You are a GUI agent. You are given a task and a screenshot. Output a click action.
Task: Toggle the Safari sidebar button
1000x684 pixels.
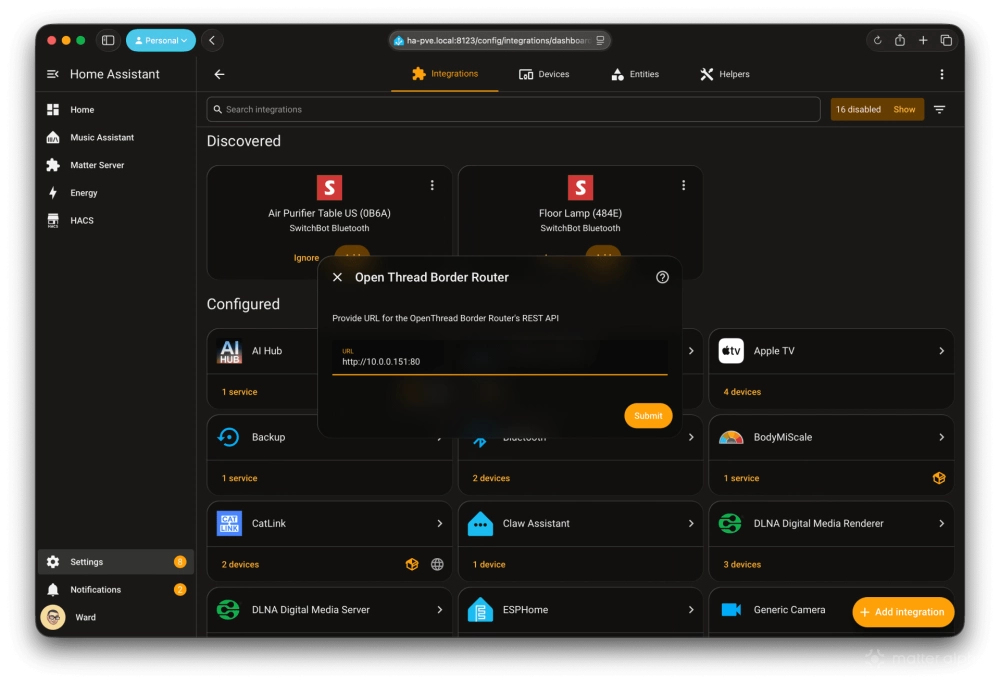(x=108, y=40)
